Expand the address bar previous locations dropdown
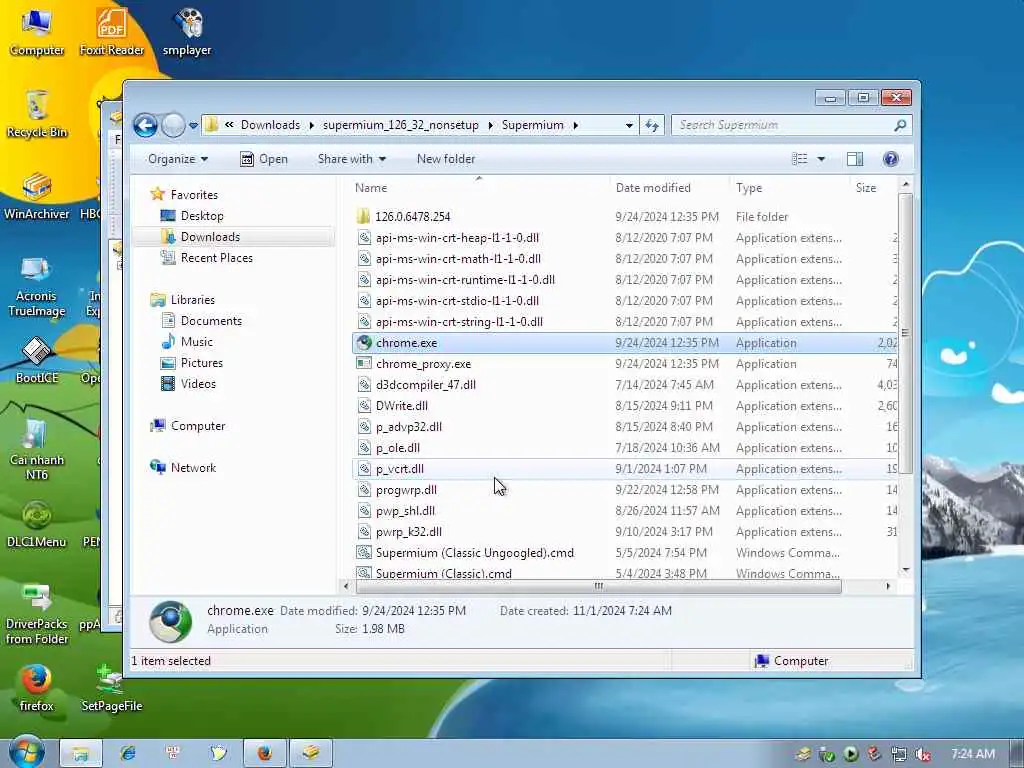 pos(629,125)
